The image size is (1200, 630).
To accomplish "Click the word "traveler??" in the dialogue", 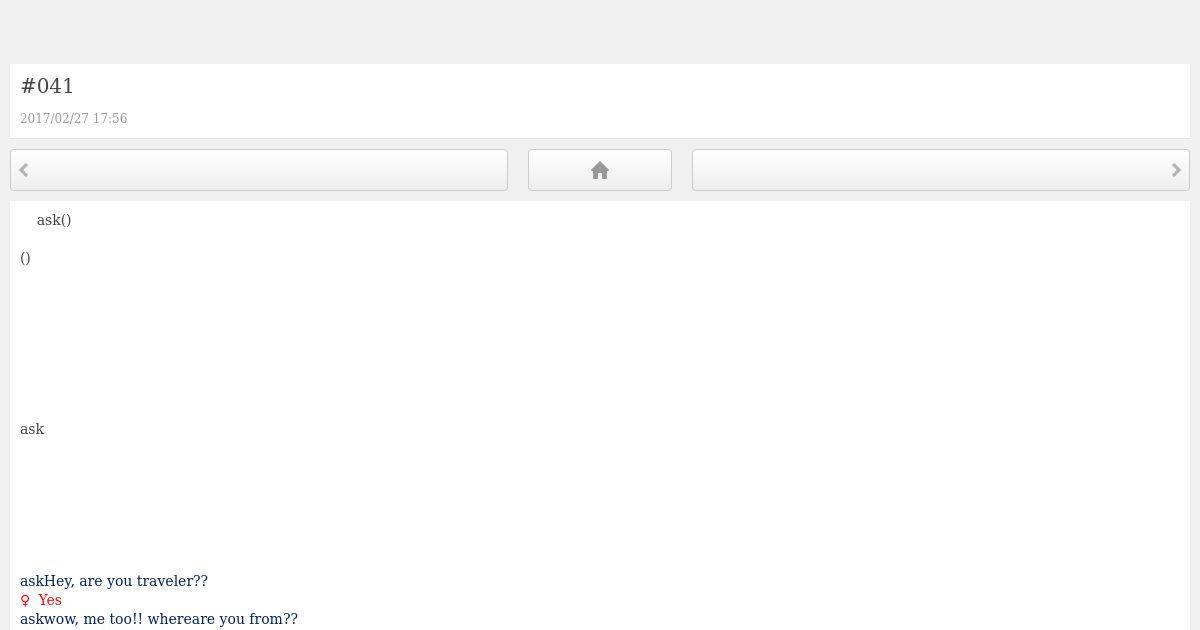I will (172, 581).
